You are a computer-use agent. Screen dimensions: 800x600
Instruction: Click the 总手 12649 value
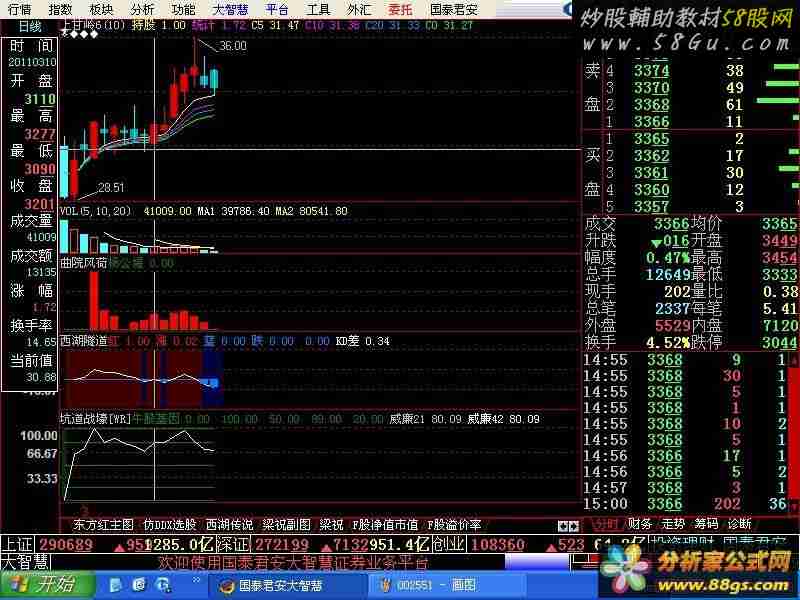tap(667, 274)
